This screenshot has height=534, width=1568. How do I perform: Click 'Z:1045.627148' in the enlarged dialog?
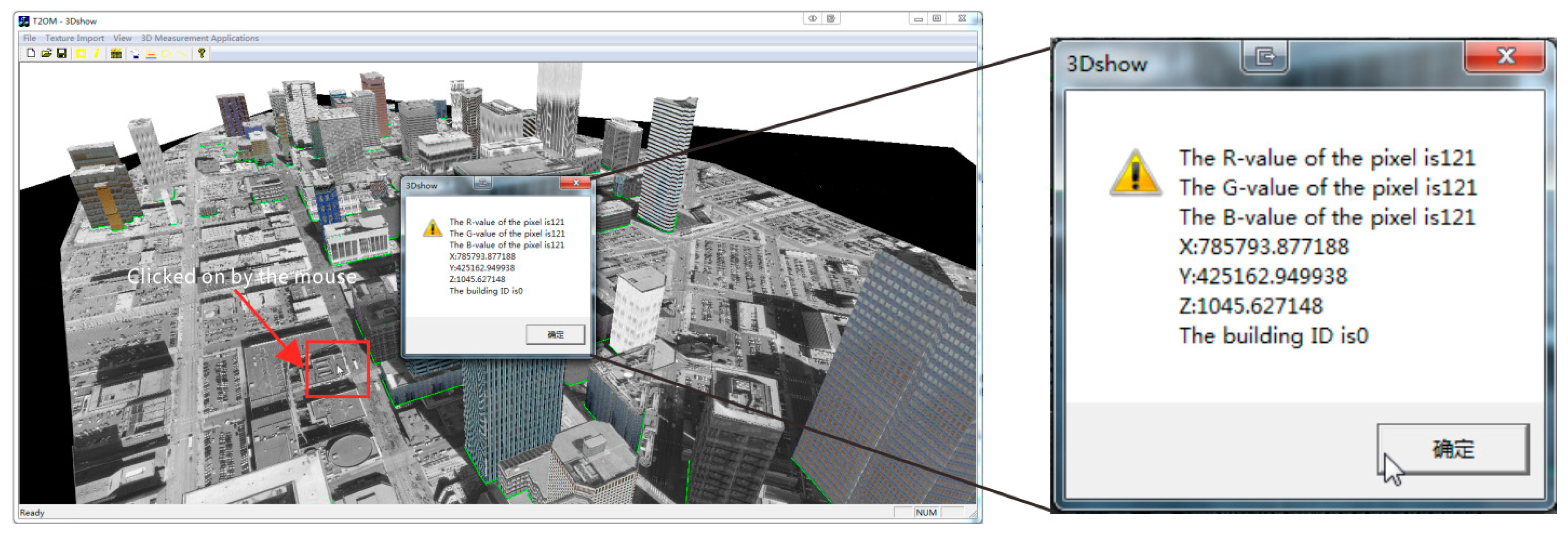1251,306
